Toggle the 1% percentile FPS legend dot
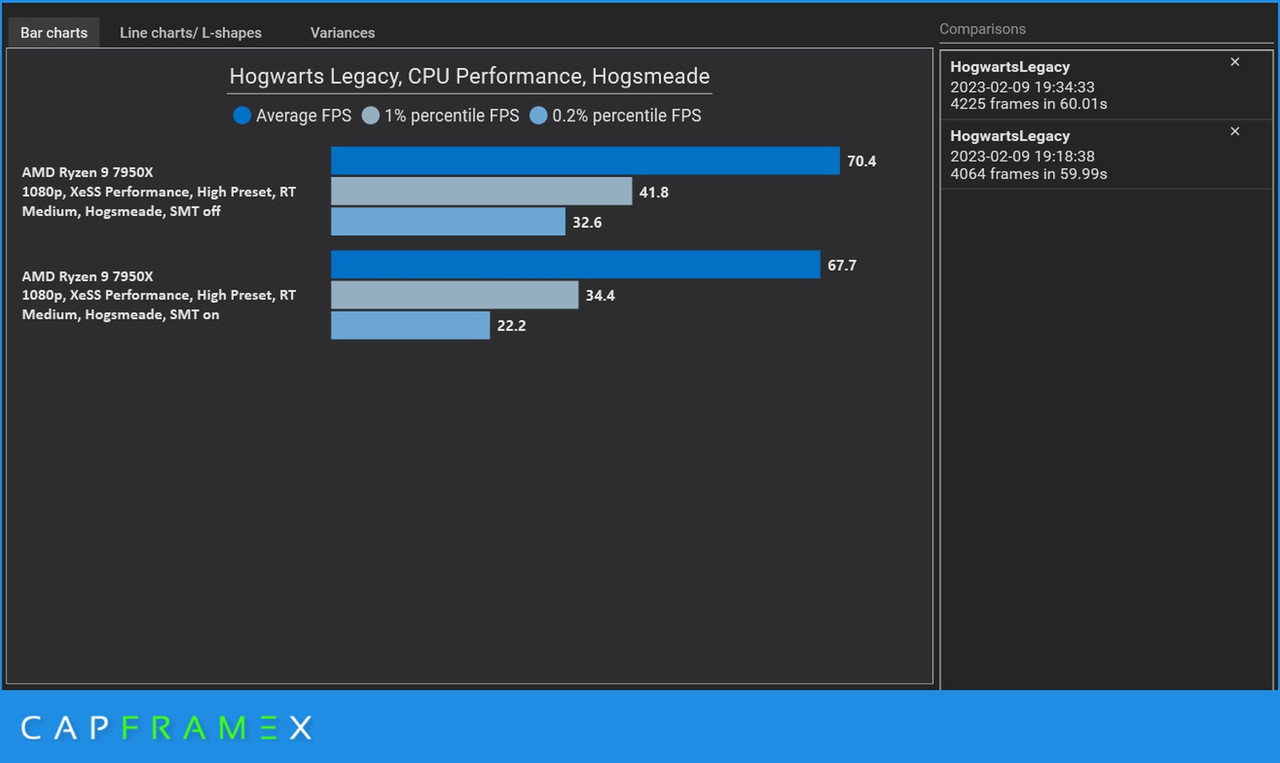Image resolution: width=1280 pixels, height=763 pixels. coord(370,116)
